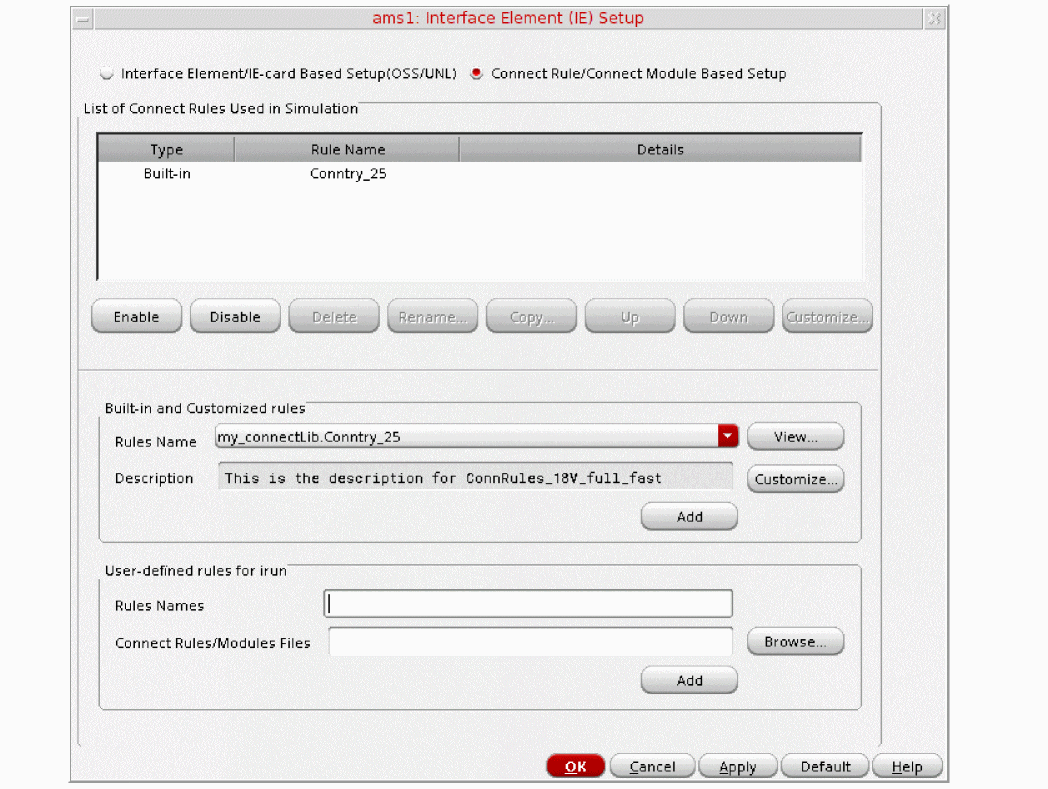Focus the Rules Names input field

[528, 604]
